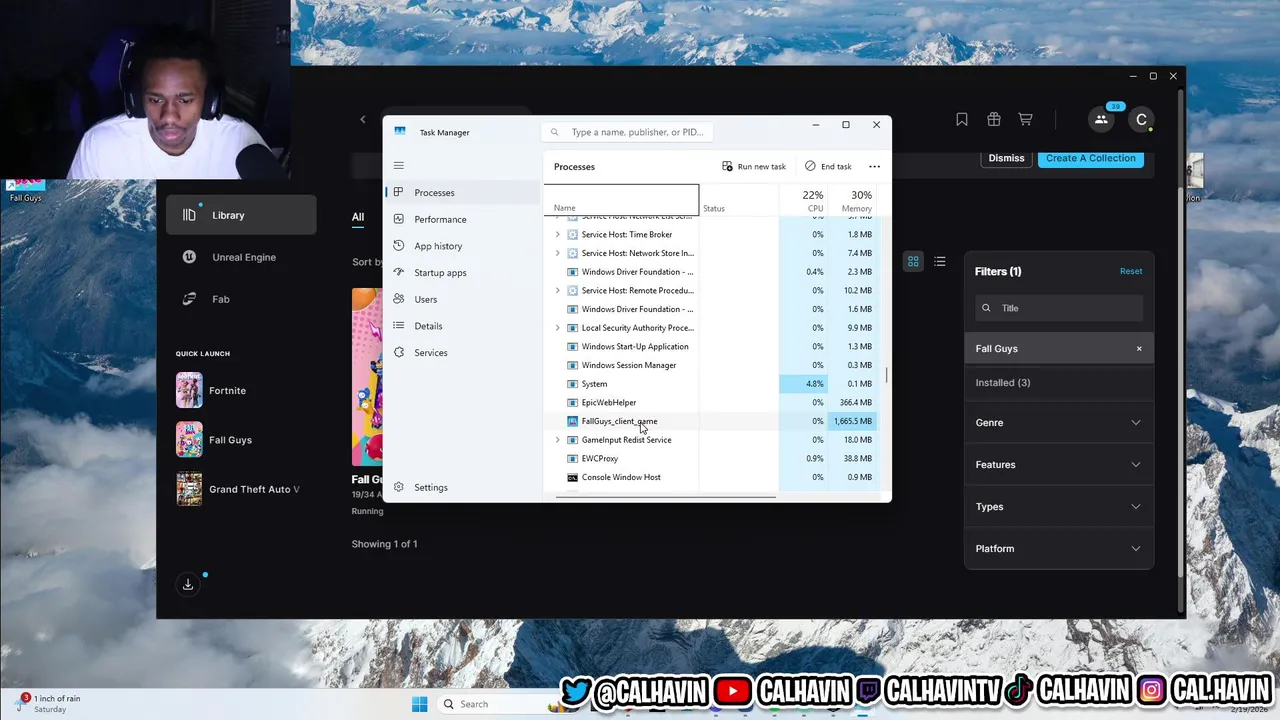This screenshot has width=1280, height=720.
Task: Expand Local Security Authority Process row
Action: [557, 328]
